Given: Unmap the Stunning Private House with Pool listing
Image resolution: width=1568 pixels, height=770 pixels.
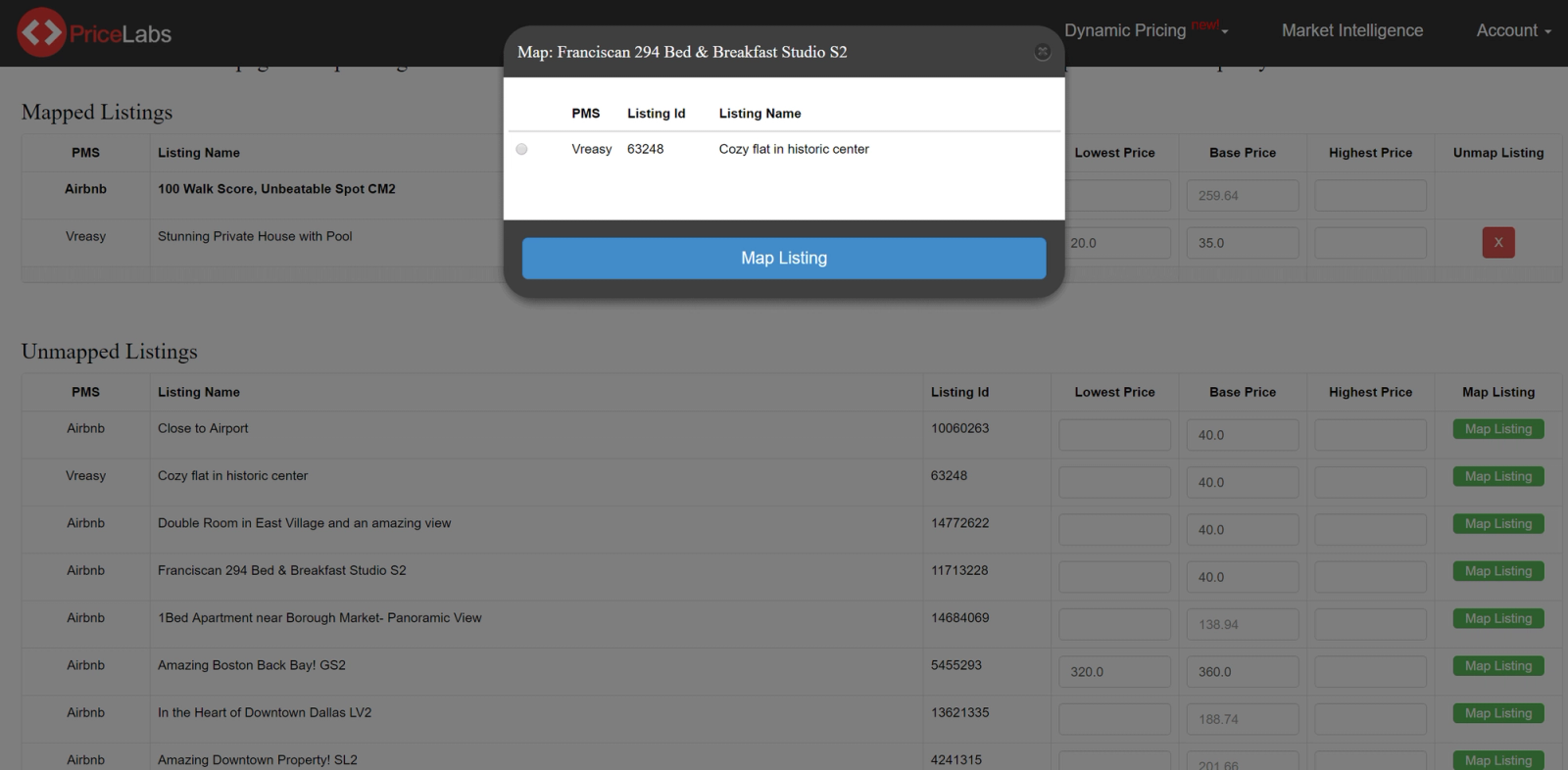Looking at the screenshot, I should 1498,242.
